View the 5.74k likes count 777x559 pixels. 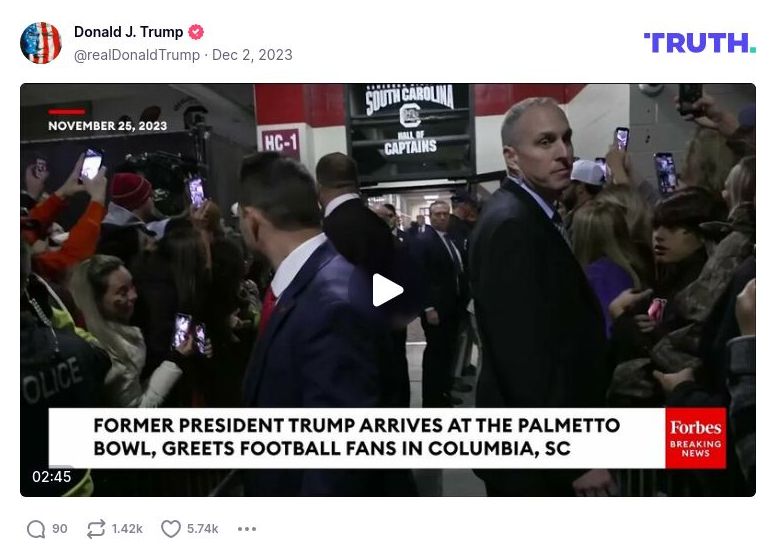[x=202, y=529]
